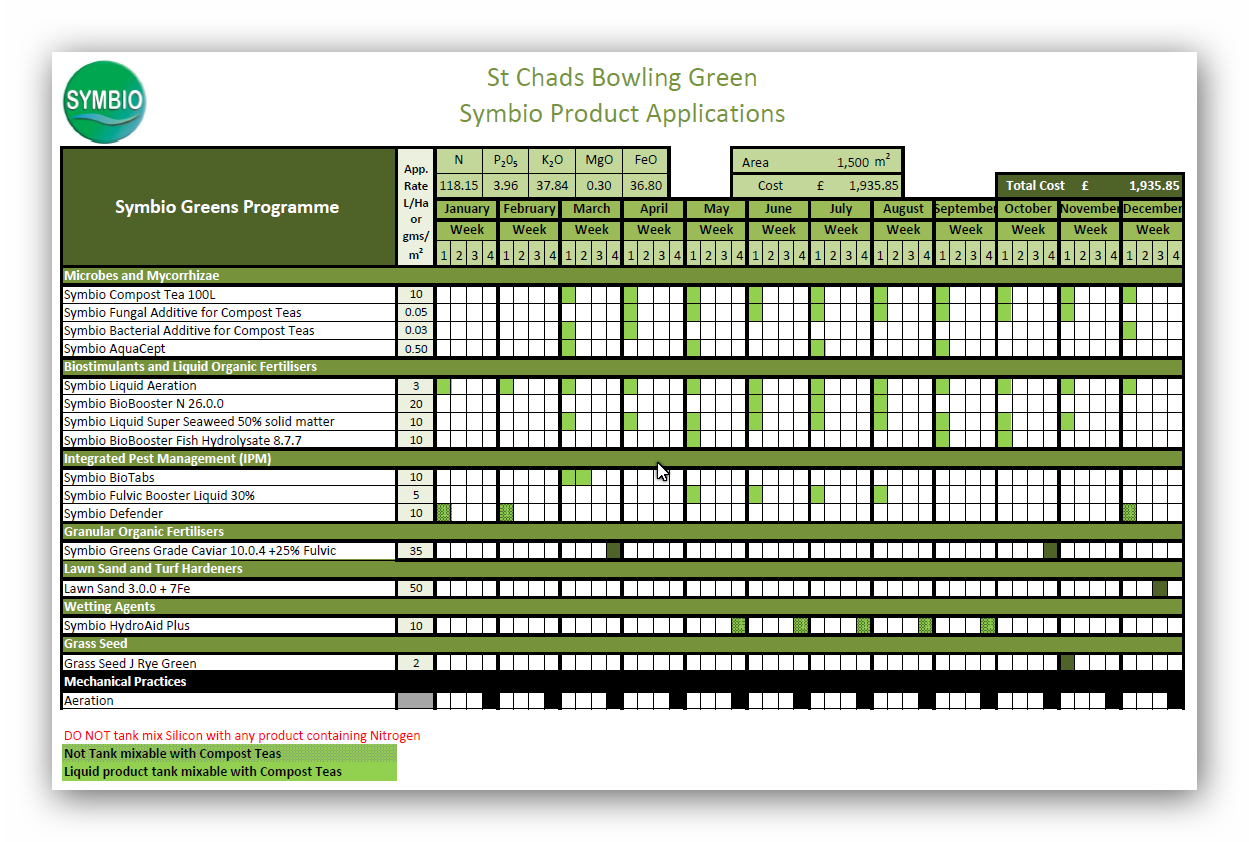The height and width of the screenshot is (842, 1249).
Task: Click the FeO value 36.80 cell
Action: tap(646, 185)
